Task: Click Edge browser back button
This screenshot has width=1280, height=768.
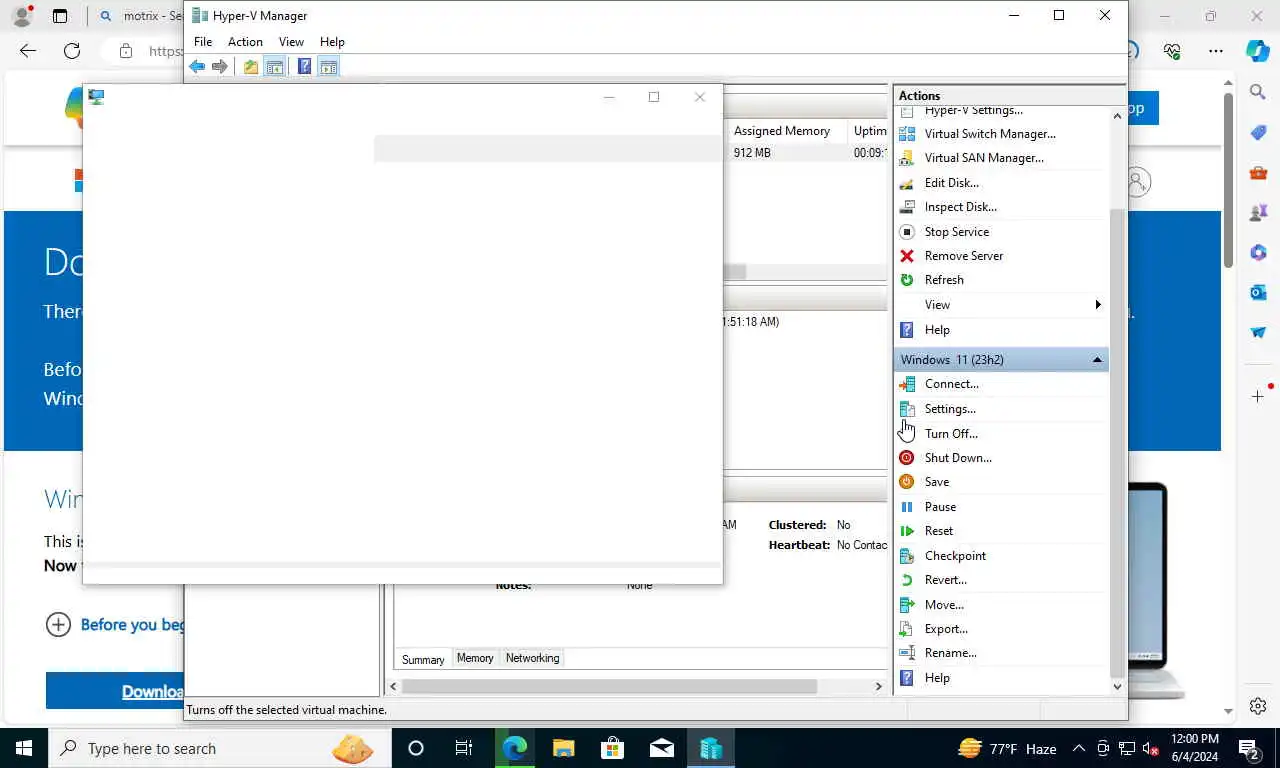Action: [x=27, y=51]
